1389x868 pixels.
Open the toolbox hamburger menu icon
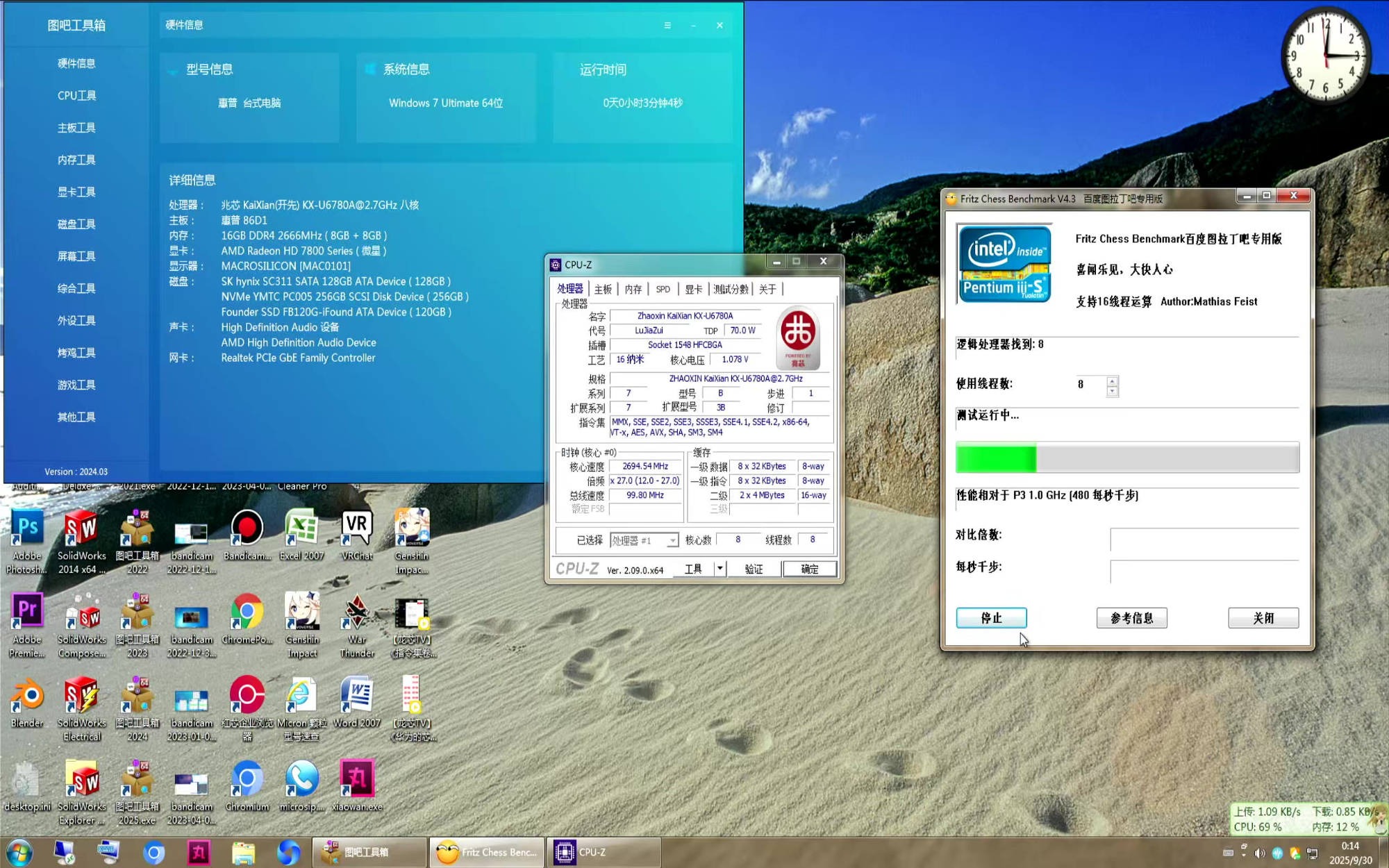click(x=667, y=25)
